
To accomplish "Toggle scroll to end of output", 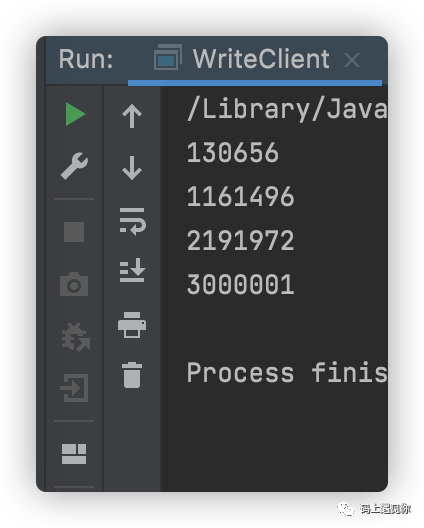I will pos(132,270).
